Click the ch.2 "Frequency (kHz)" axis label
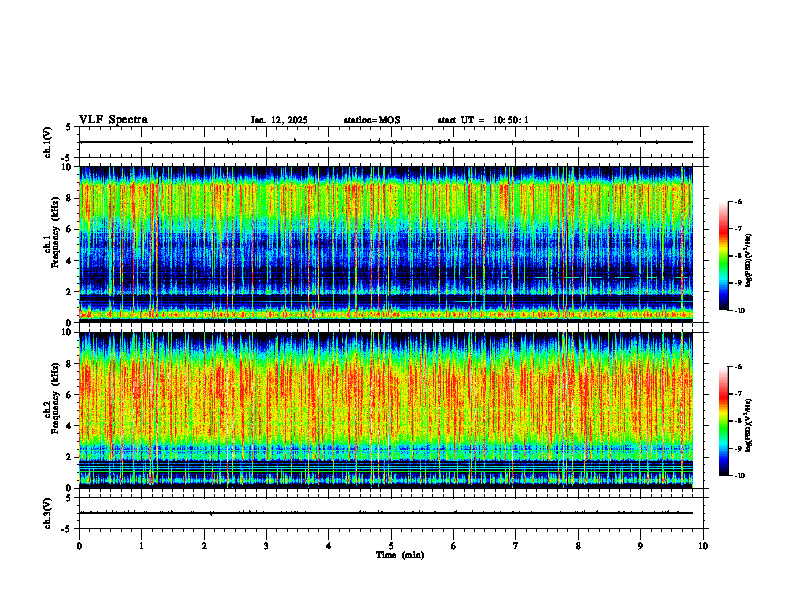Screen dimensions: 792x612 point(55,398)
